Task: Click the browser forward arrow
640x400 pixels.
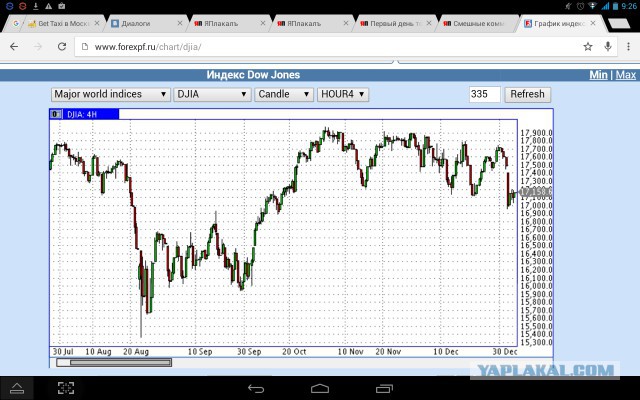Action: coord(38,47)
